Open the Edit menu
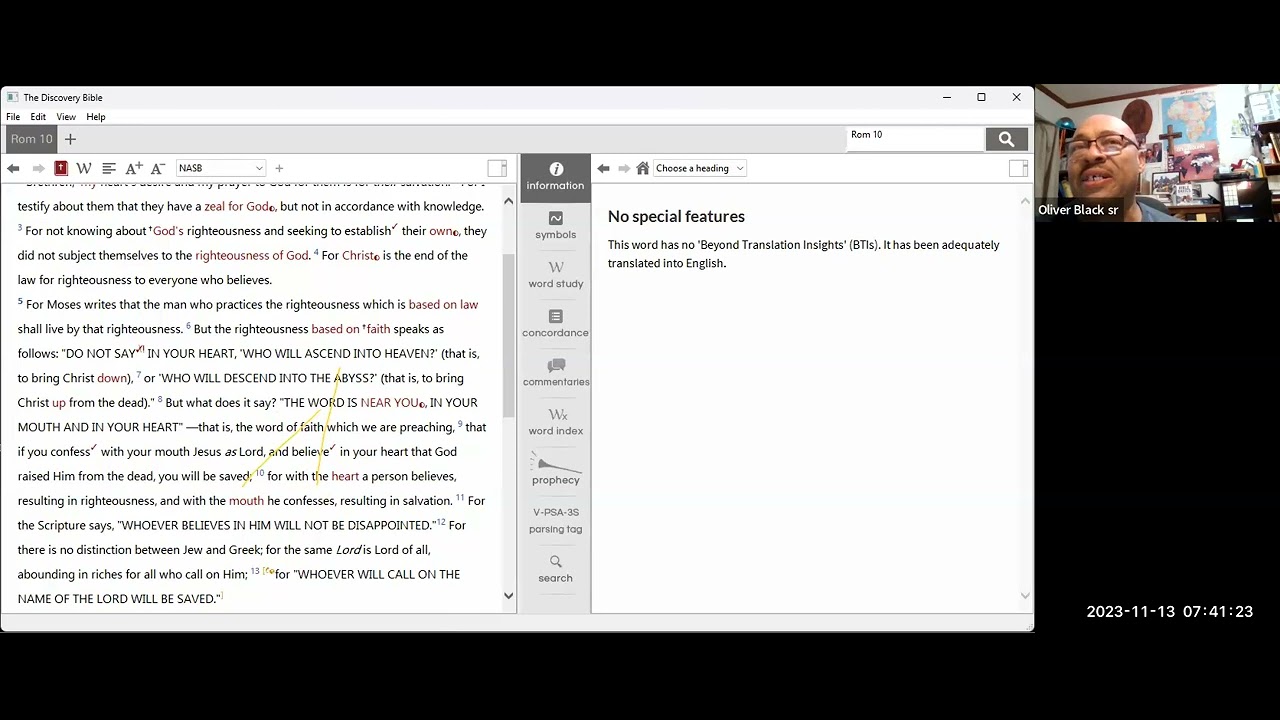The image size is (1280, 720). tap(38, 117)
